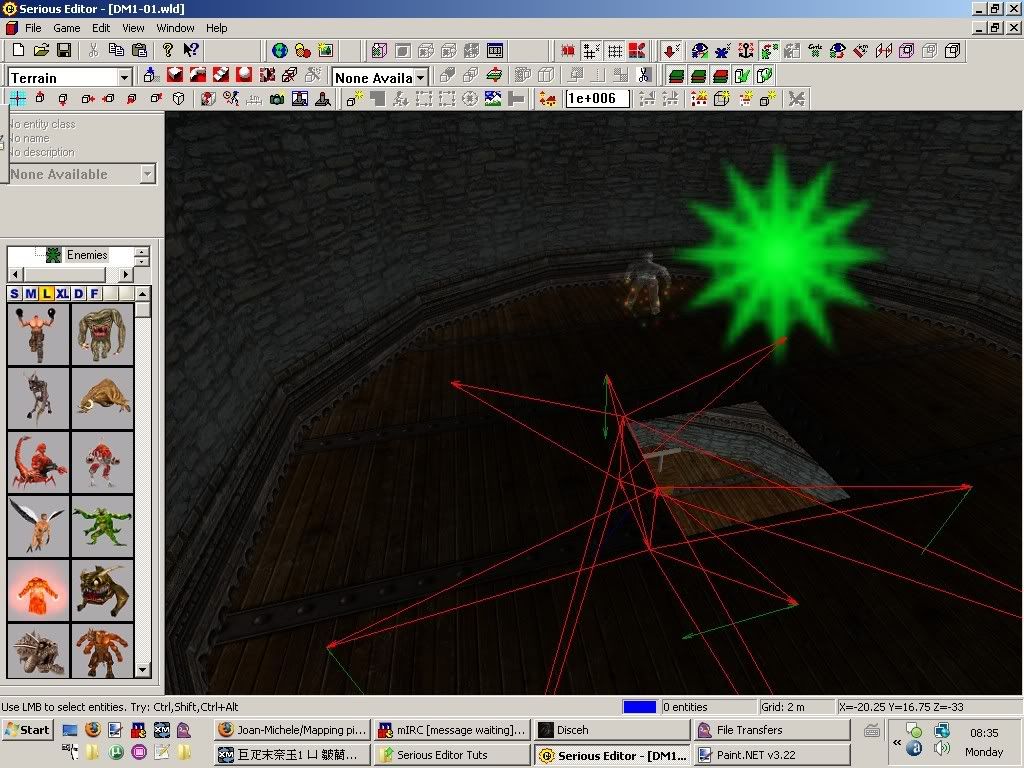Viewport: 1024px width, 768px height.
Task: Click the Start button
Action: pos(27,730)
